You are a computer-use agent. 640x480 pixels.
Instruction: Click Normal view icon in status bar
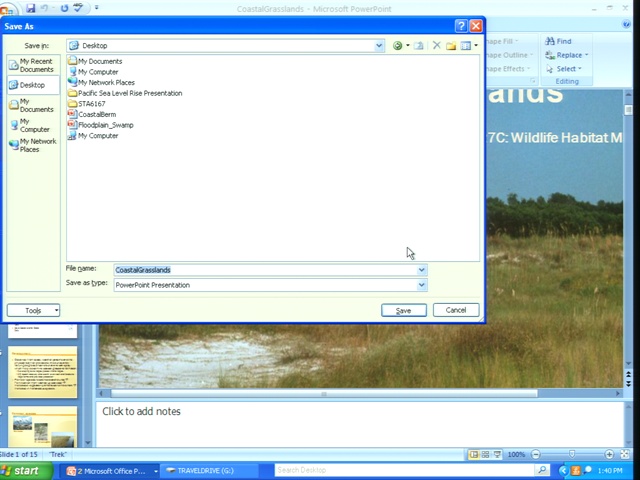coord(474,454)
